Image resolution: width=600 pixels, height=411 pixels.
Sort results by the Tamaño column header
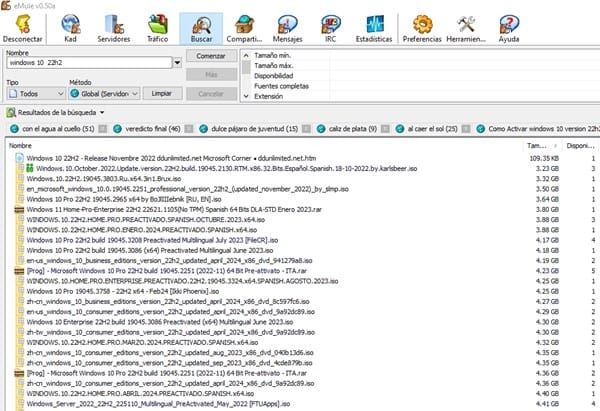tap(542, 146)
